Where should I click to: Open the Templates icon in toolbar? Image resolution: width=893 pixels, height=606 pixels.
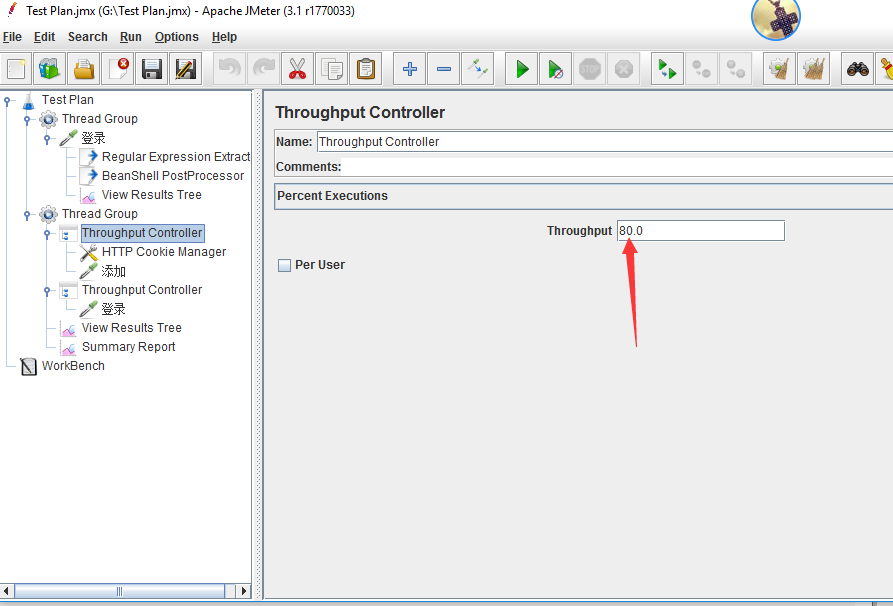coord(50,69)
